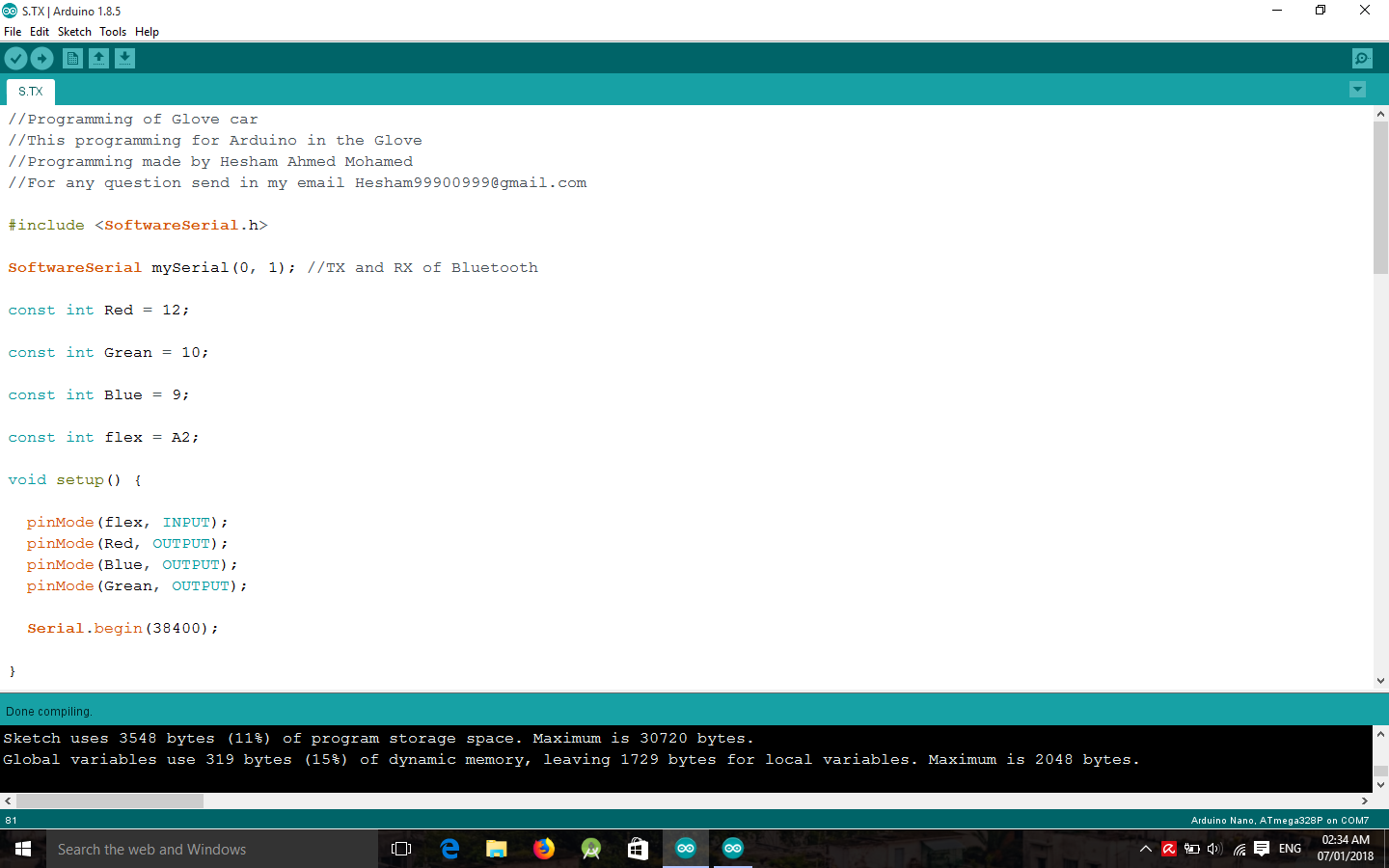Open Firefox from the taskbar
This screenshot has width=1389, height=868.
(543, 849)
